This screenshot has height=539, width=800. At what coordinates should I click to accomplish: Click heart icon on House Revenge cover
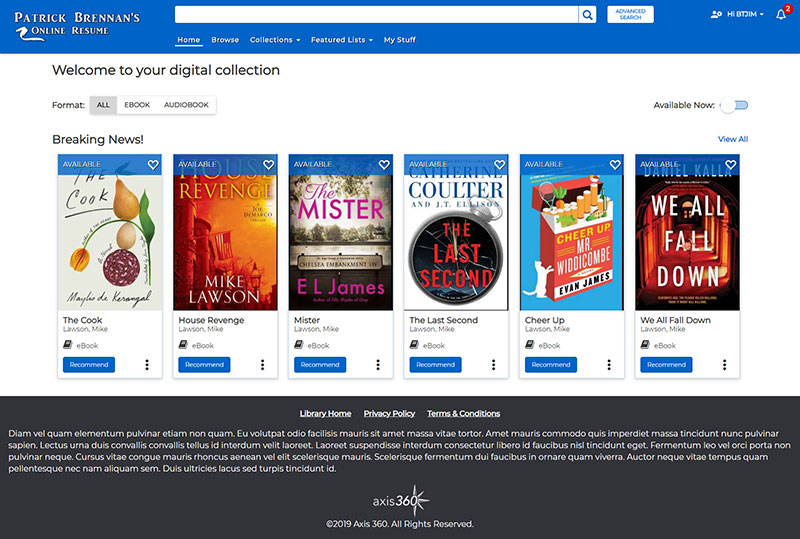tap(269, 165)
